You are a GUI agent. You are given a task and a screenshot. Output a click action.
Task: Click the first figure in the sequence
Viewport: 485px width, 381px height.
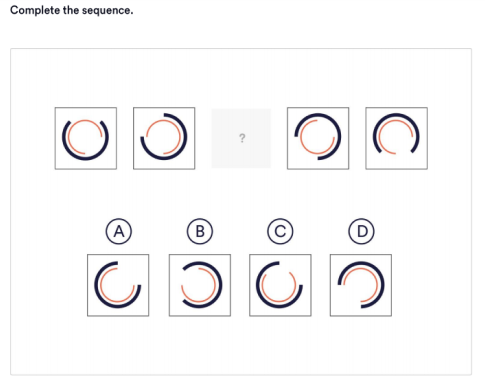coord(86,138)
